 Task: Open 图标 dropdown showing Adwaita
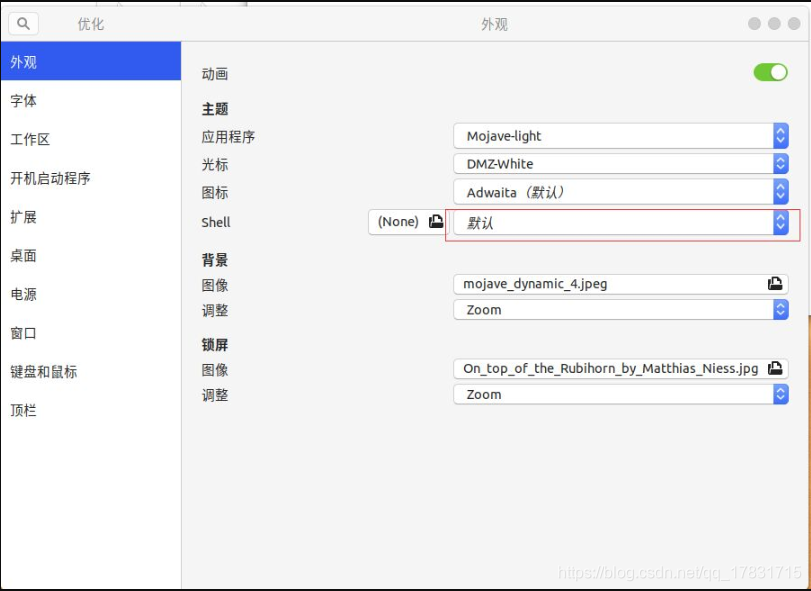[621, 192]
